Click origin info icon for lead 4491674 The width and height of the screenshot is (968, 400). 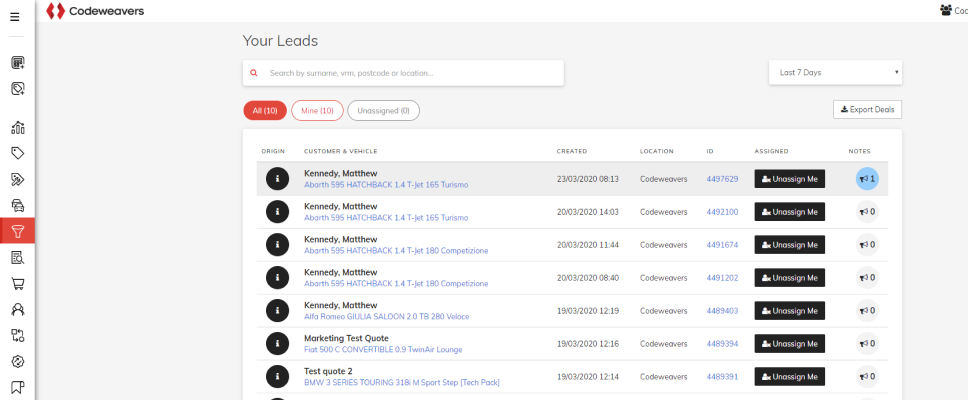click(x=278, y=245)
